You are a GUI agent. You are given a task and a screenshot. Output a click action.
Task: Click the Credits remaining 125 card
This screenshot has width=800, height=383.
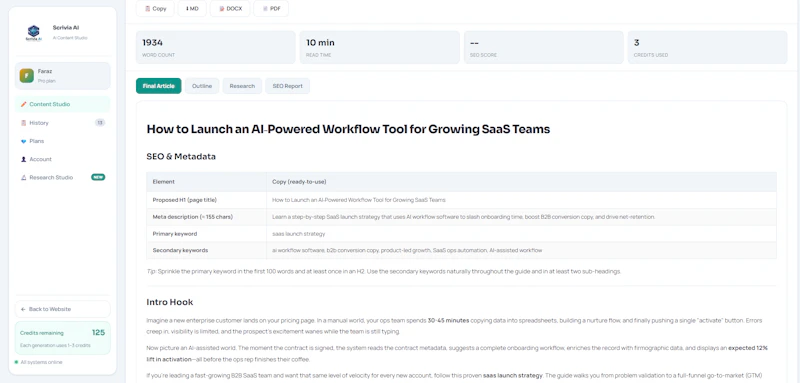[x=62, y=338]
